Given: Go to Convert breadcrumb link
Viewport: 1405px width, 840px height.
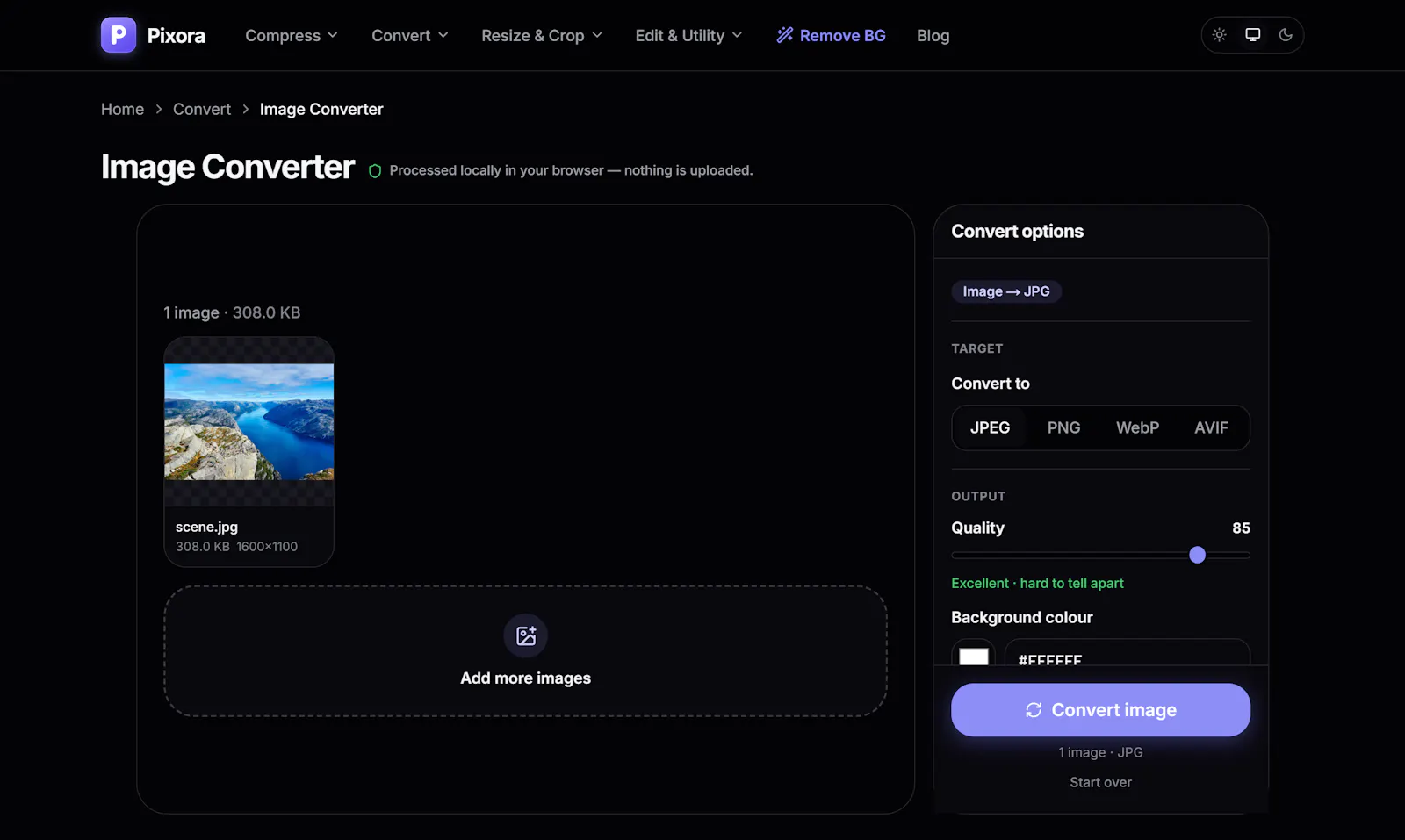Looking at the screenshot, I should click(x=202, y=109).
